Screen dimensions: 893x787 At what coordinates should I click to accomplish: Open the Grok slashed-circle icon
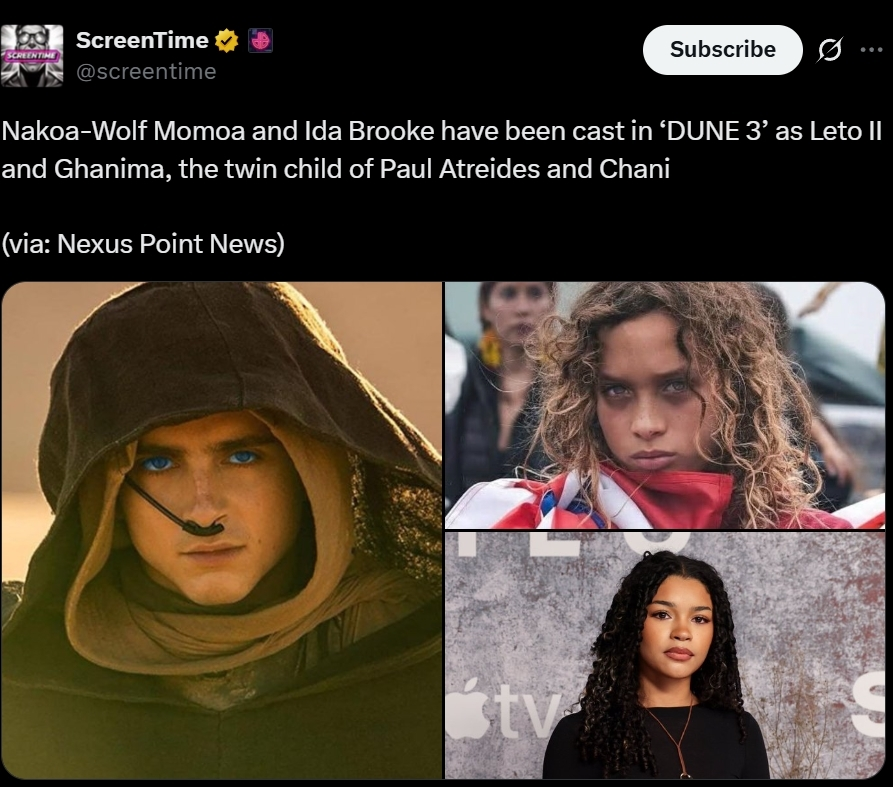click(829, 50)
